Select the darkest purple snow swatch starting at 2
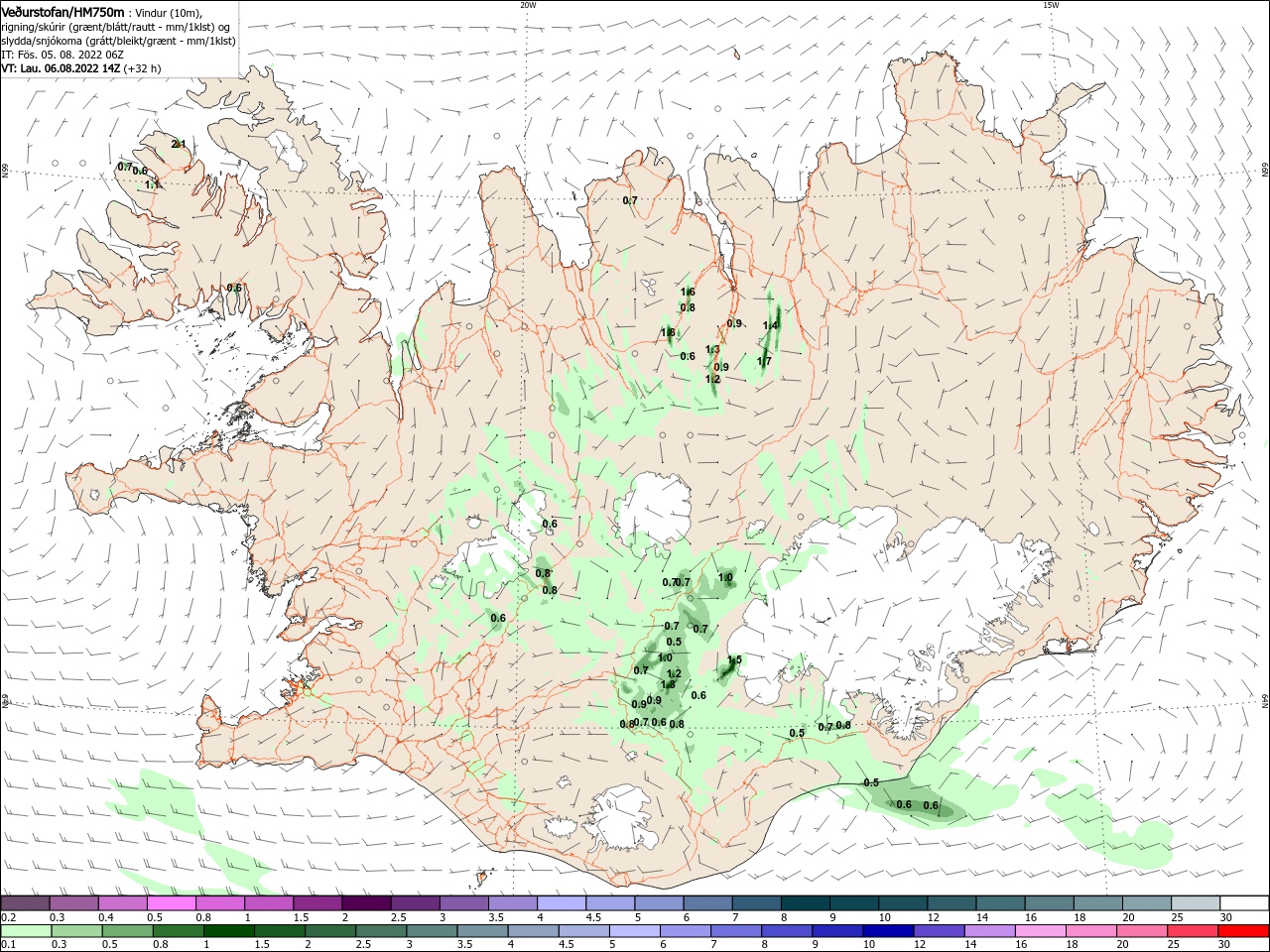Image resolution: width=1270 pixels, height=952 pixels. pos(367,902)
